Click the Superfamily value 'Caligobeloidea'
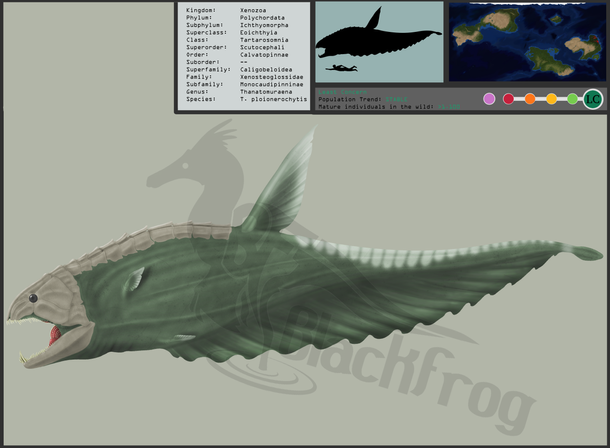 coord(266,69)
